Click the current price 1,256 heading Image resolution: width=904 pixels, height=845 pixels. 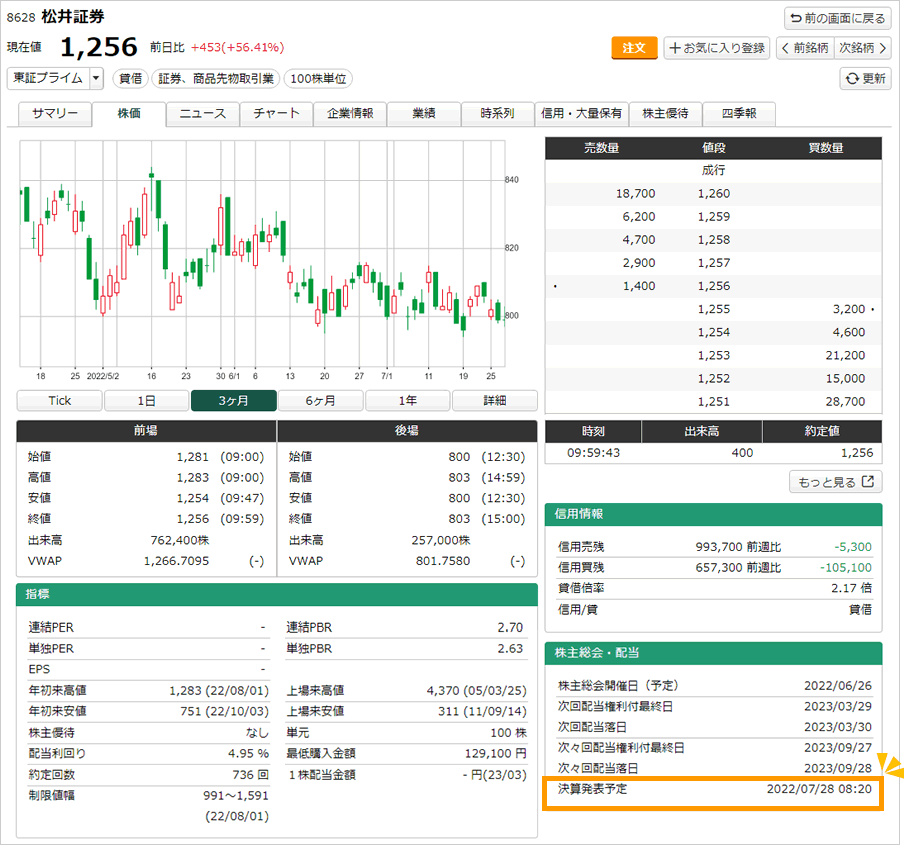(x=99, y=47)
